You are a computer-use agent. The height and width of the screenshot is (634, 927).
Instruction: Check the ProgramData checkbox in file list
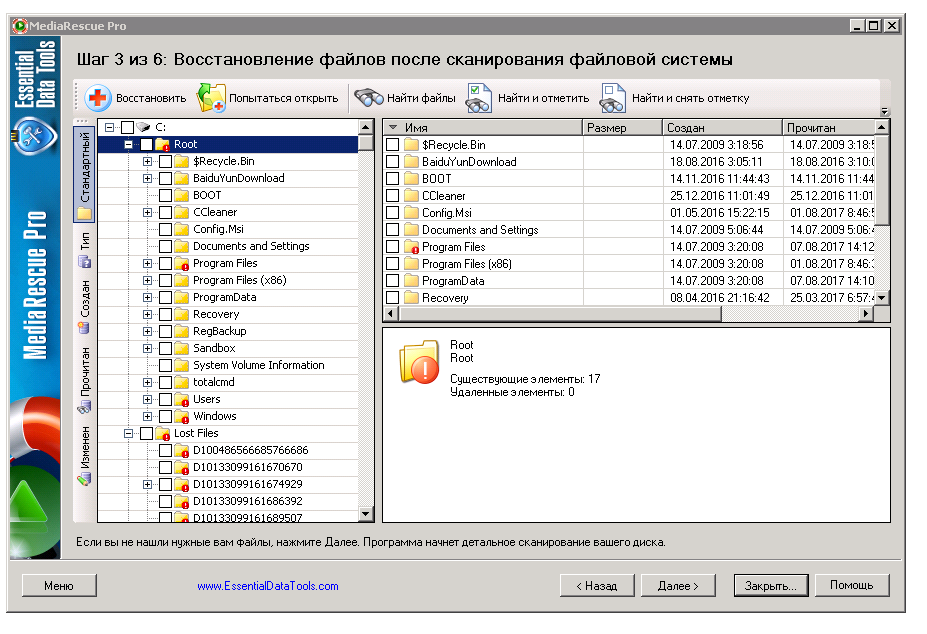coord(393,281)
